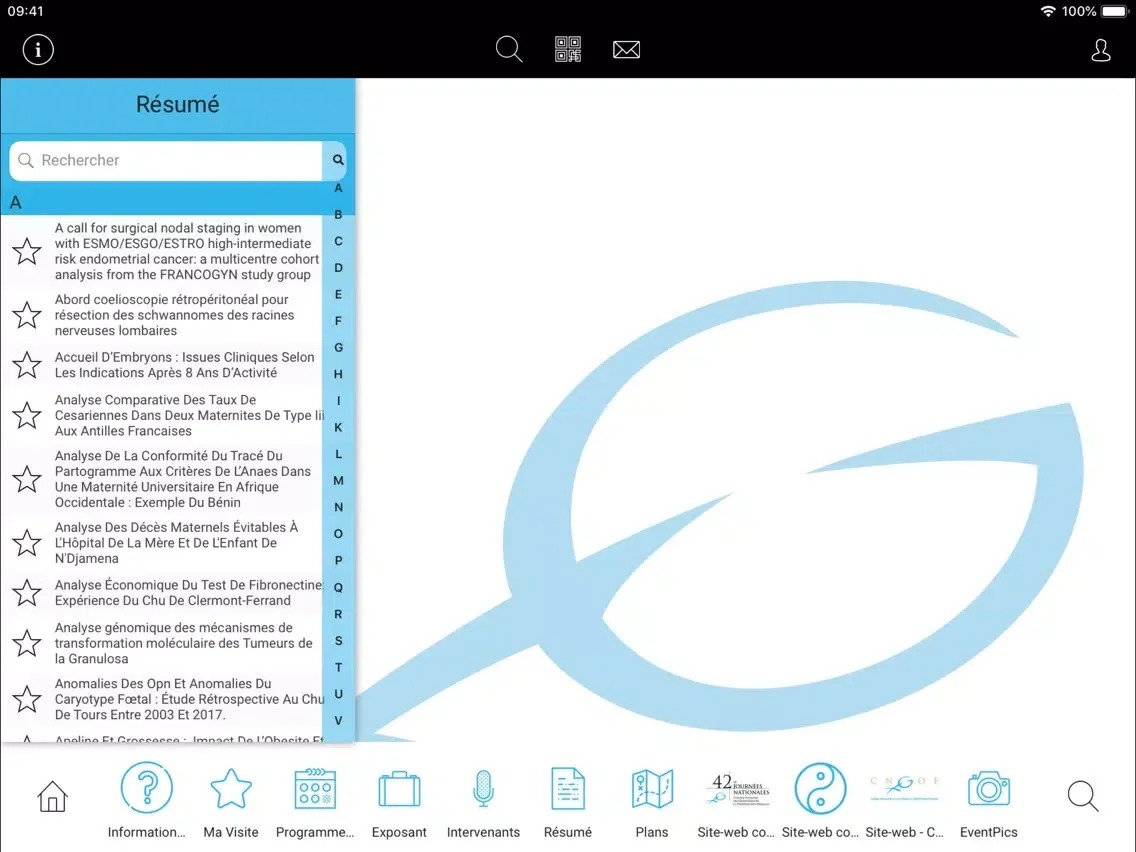Jump to letter E in index
This screenshot has width=1136, height=852.
coord(338,295)
